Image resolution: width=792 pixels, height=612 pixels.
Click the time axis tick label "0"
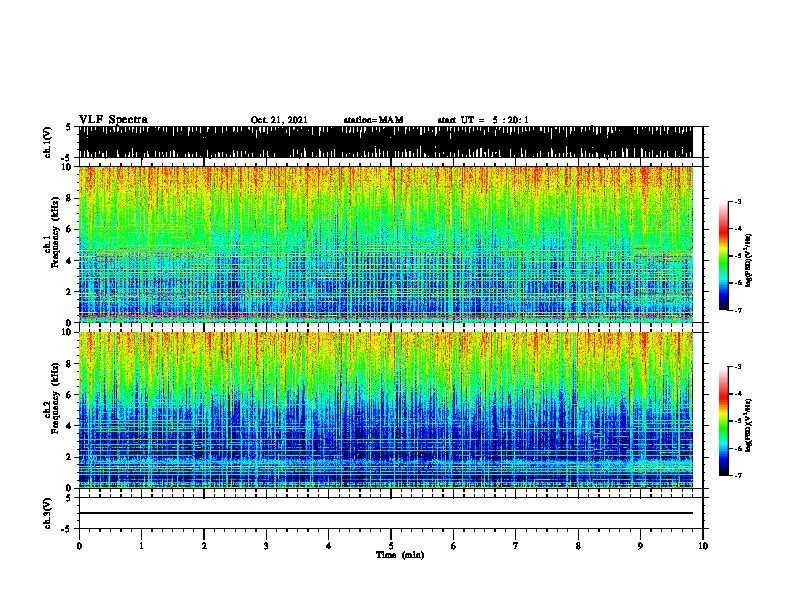[79, 546]
